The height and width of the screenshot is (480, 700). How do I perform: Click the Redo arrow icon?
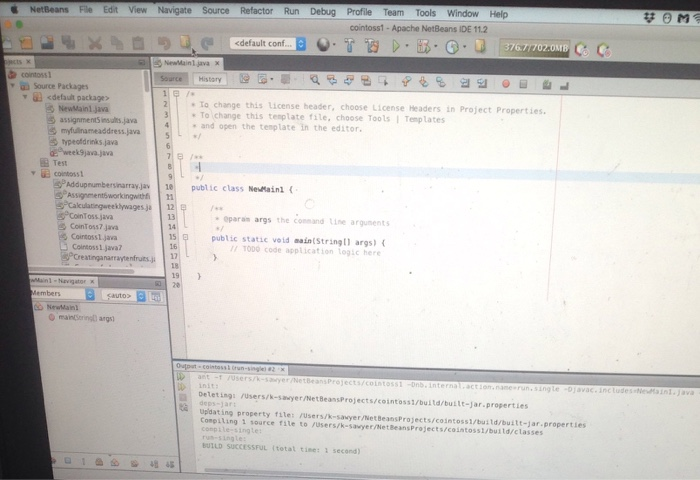click(x=207, y=44)
